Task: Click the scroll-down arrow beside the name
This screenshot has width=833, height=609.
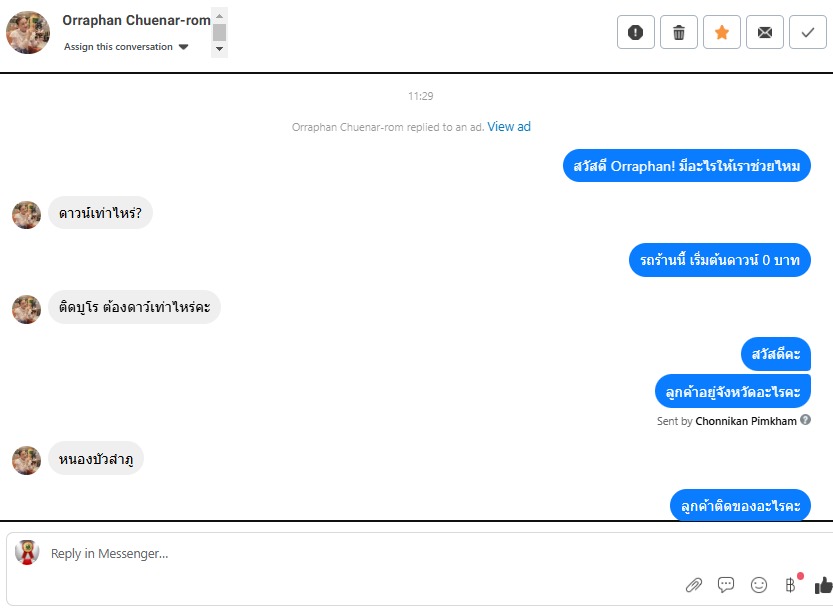Action: coord(219,49)
